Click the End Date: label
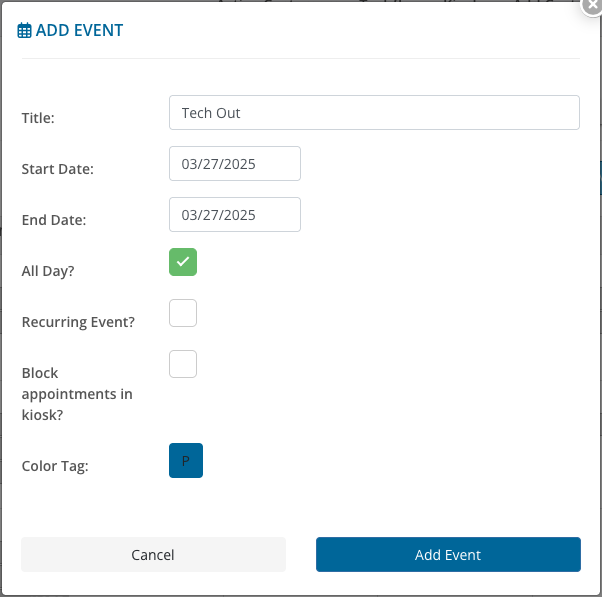This screenshot has height=597, width=602. coord(54,220)
